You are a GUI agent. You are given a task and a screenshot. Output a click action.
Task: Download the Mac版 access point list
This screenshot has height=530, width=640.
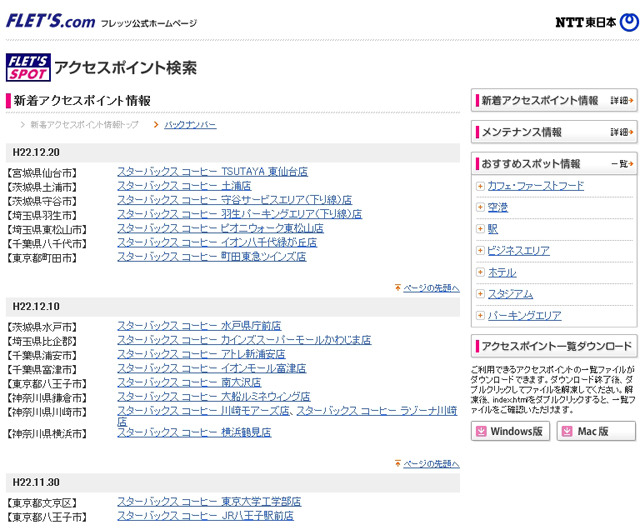(x=596, y=431)
